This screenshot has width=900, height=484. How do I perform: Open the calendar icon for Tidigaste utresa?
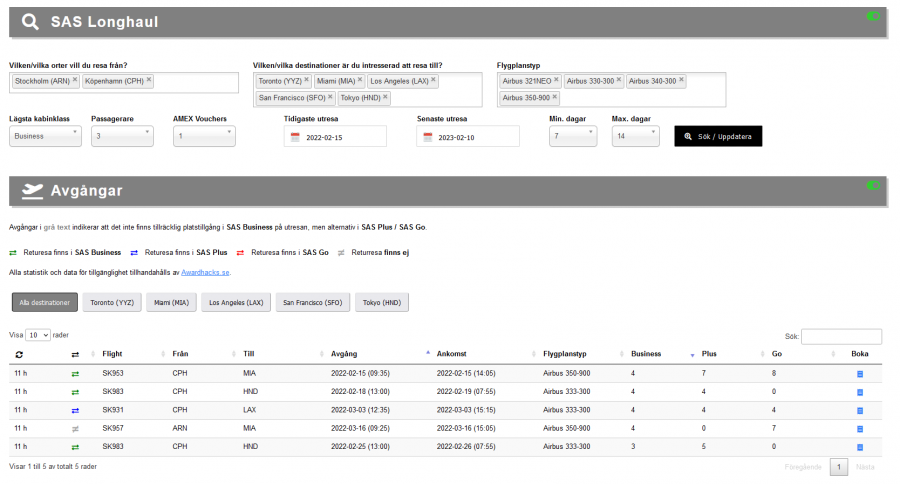(296, 137)
